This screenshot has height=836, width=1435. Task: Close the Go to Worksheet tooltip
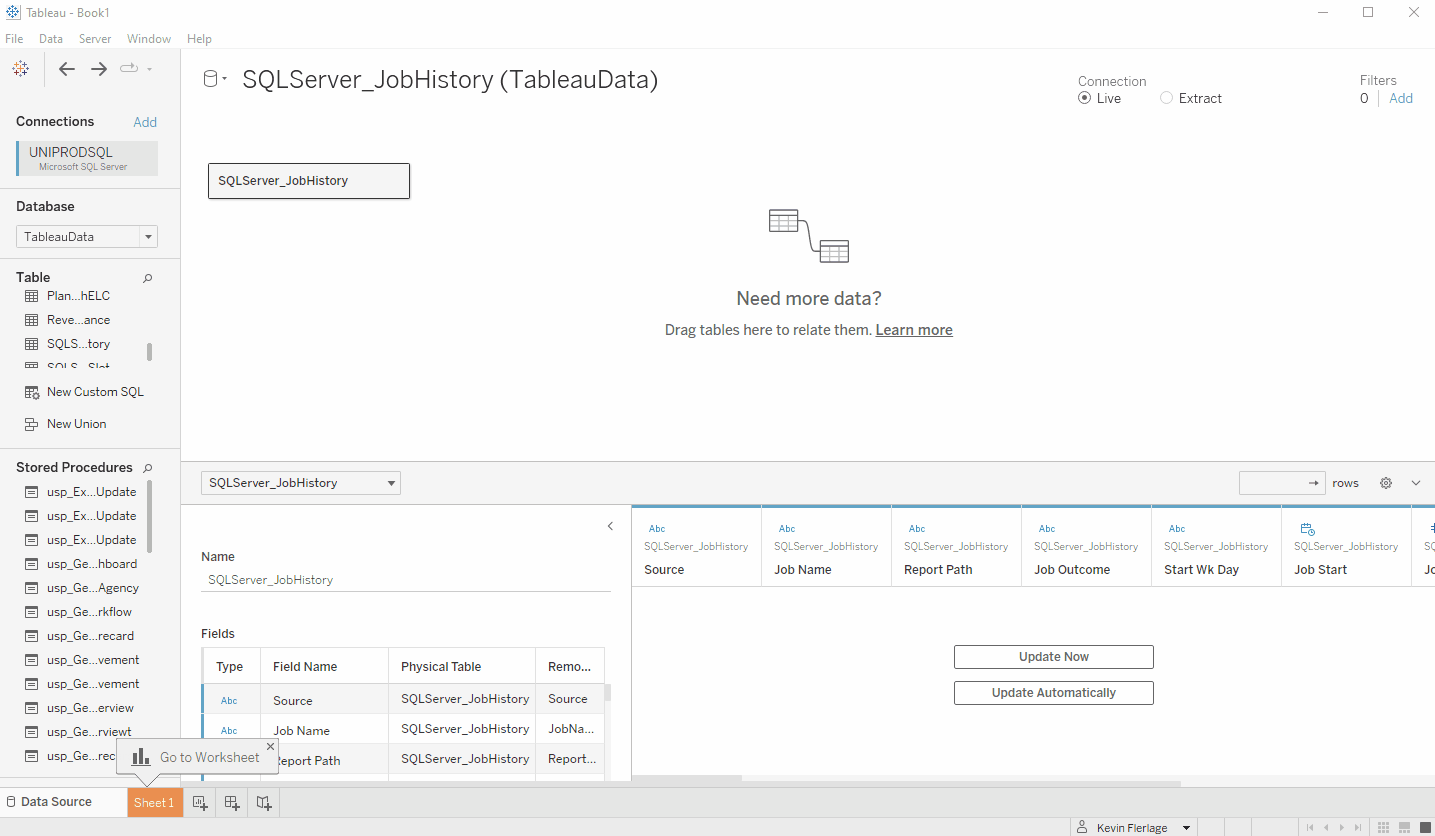pos(270,746)
